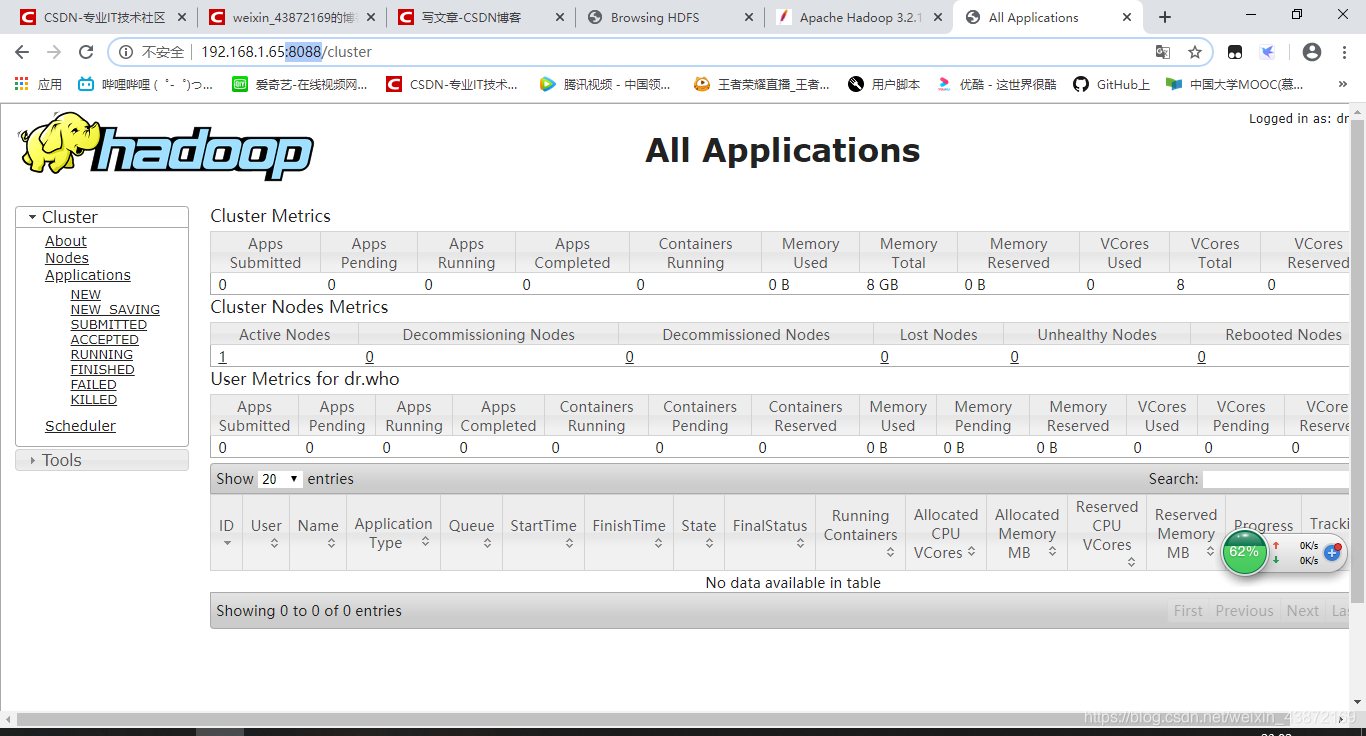Sort by Allocated CPU VCores column
Image resolution: width=1366 pixels, height=736 pixels.
click(946, 533)
